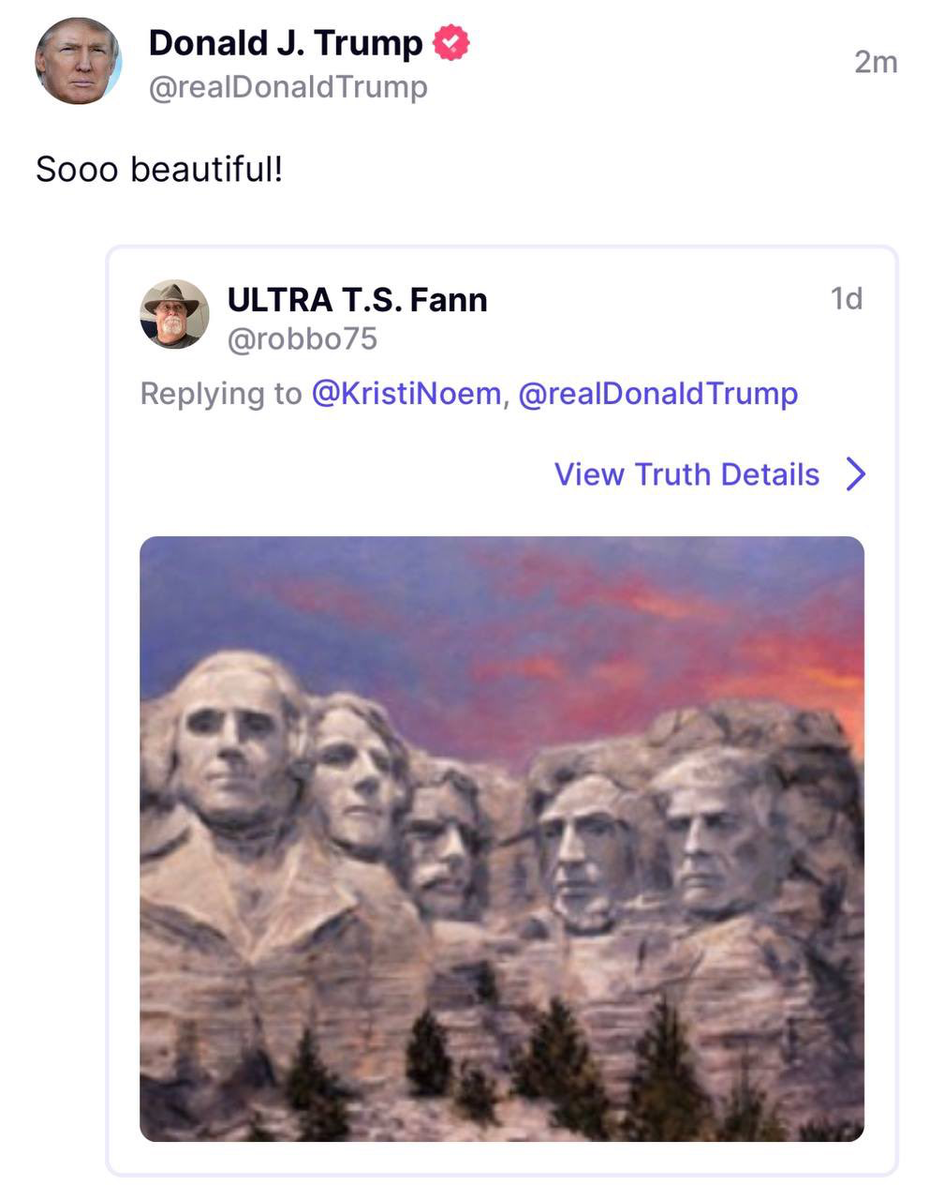
Task: Click the Replying to label text
Action: pos(220,394)
